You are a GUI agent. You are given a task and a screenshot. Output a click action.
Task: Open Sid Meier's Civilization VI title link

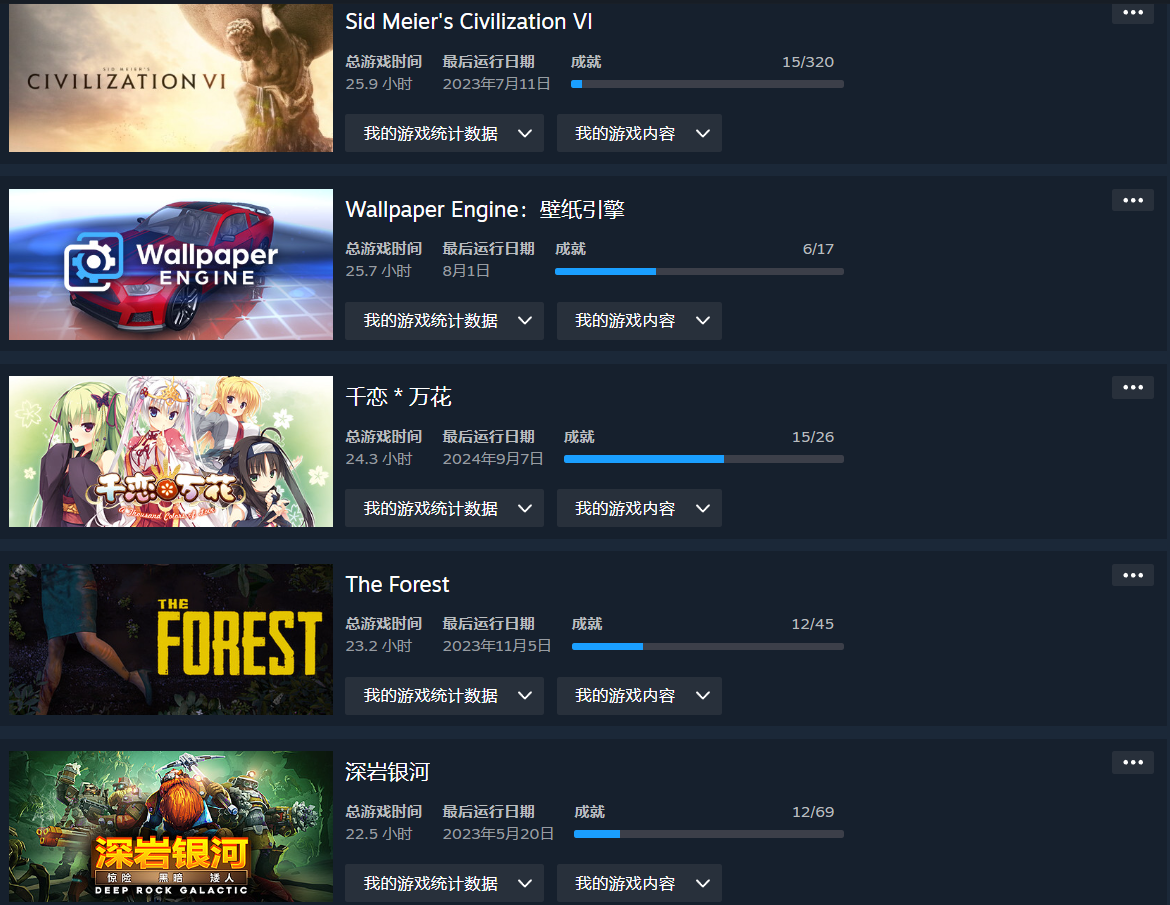469,22
